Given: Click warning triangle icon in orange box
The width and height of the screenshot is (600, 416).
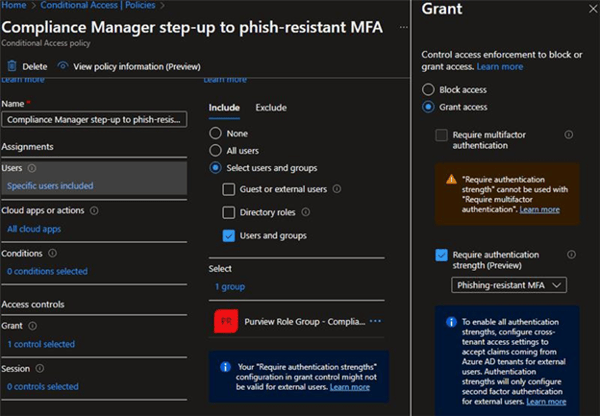Looking at the screenshot, I should [x=452, y=179].
